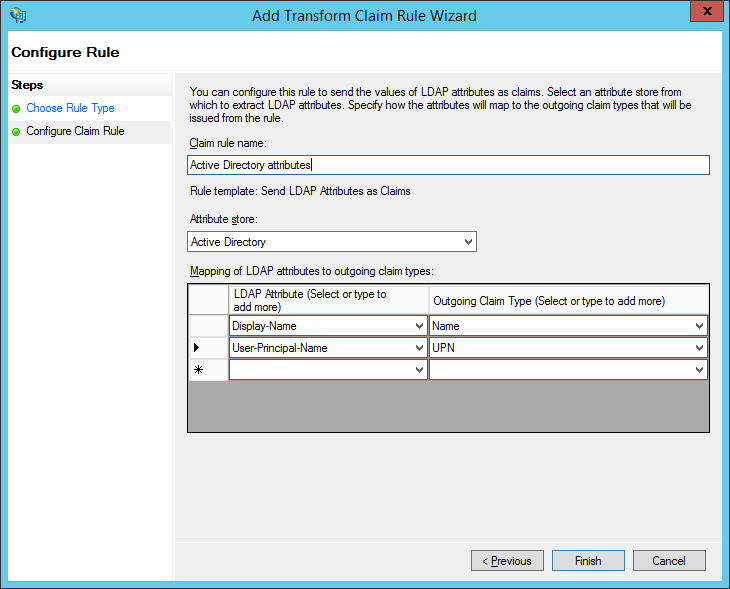Viewport: 730px width, 589px height.
Task: Close the wizard with the X button
Action: [707, 13]
